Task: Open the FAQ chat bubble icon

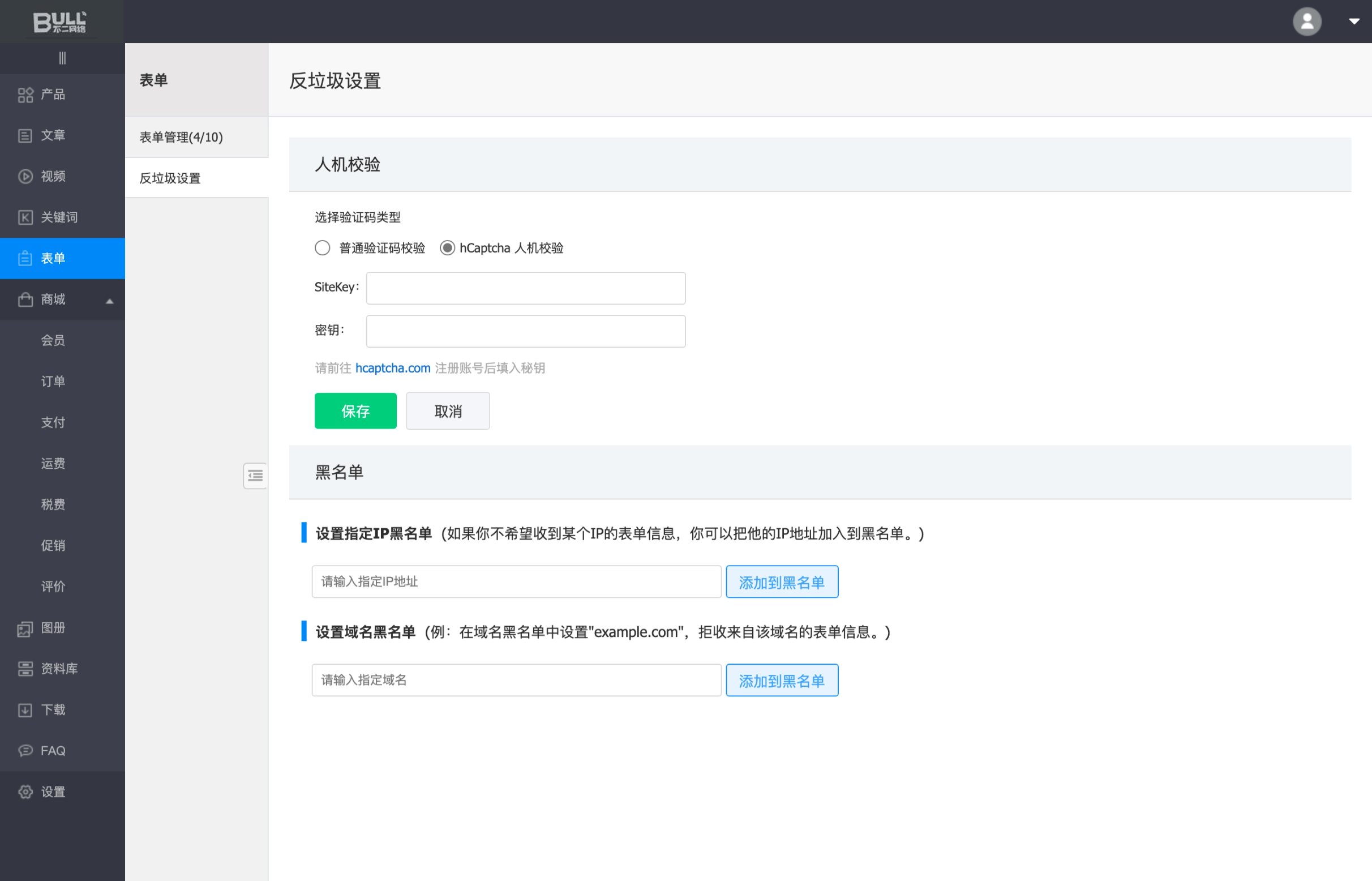Action: [25, 751]
